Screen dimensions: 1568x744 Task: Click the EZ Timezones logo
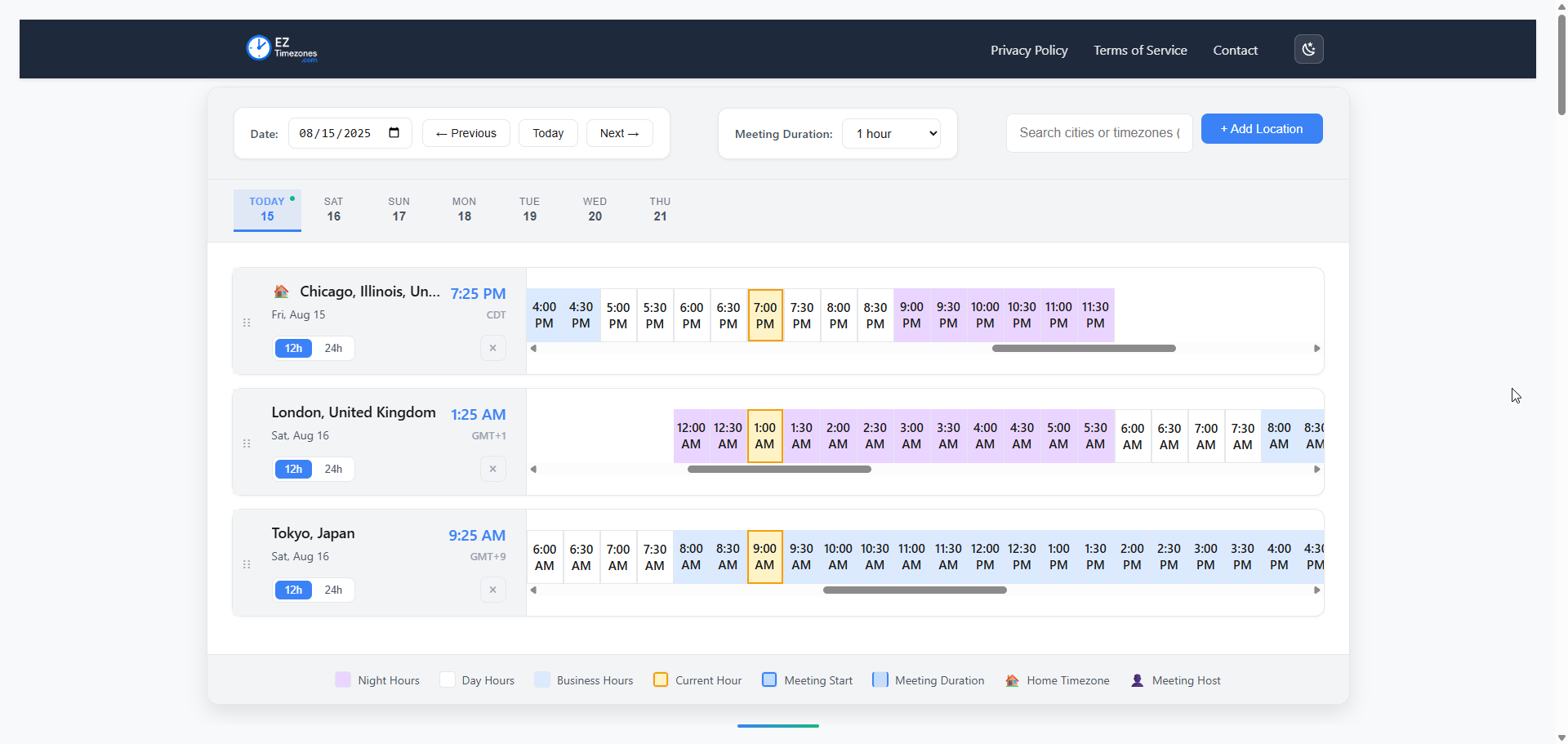point(282,48)
